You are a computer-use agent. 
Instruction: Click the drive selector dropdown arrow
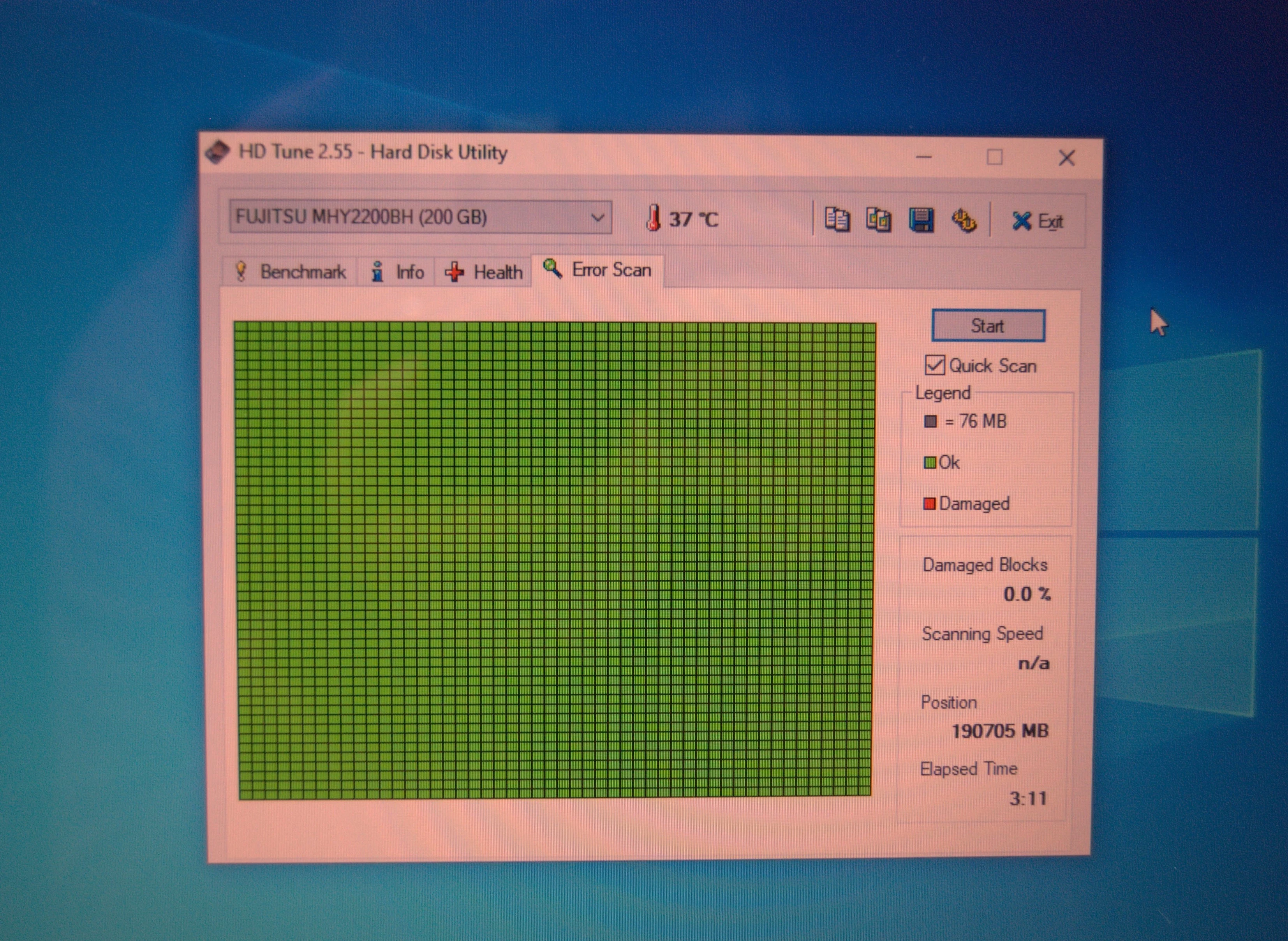pyautogui.click(x=597, y=218)
